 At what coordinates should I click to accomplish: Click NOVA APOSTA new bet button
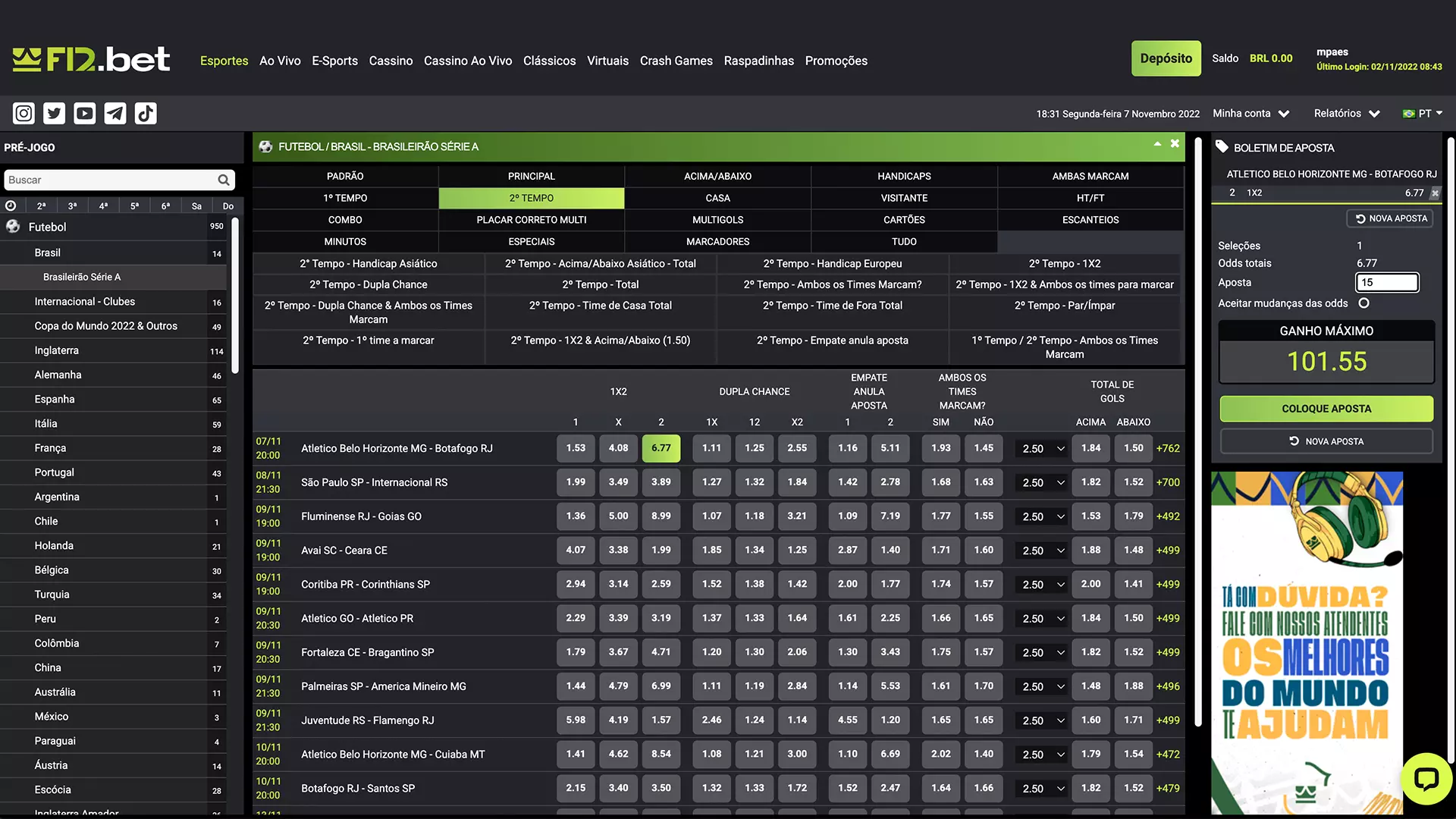click(1326, 441)
